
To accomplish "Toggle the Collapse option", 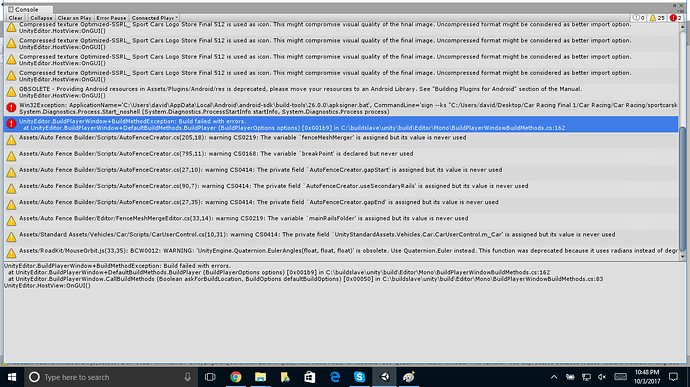I will point(41,18).
